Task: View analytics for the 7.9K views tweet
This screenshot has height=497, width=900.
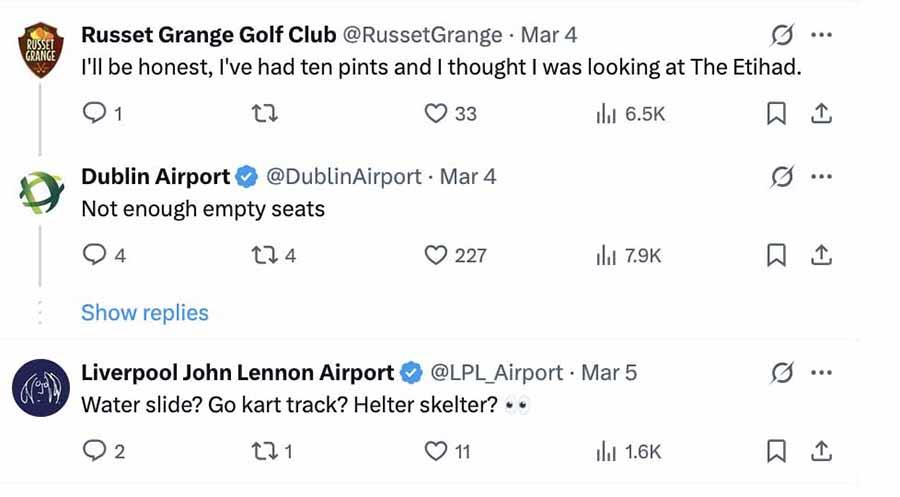Action: (629, 255)
